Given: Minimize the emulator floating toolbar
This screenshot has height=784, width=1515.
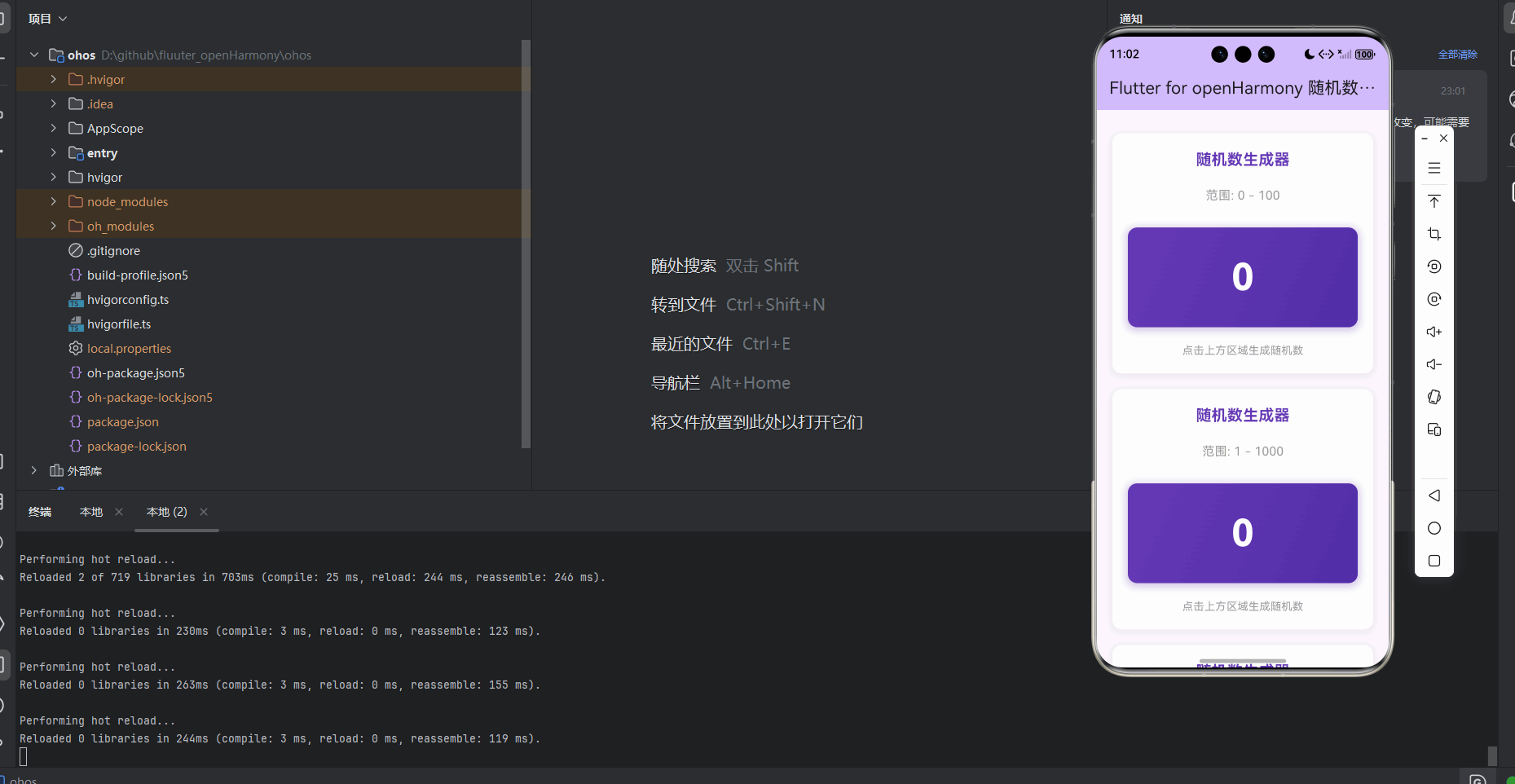Looking at the screenshot, I should (1425, 139).
